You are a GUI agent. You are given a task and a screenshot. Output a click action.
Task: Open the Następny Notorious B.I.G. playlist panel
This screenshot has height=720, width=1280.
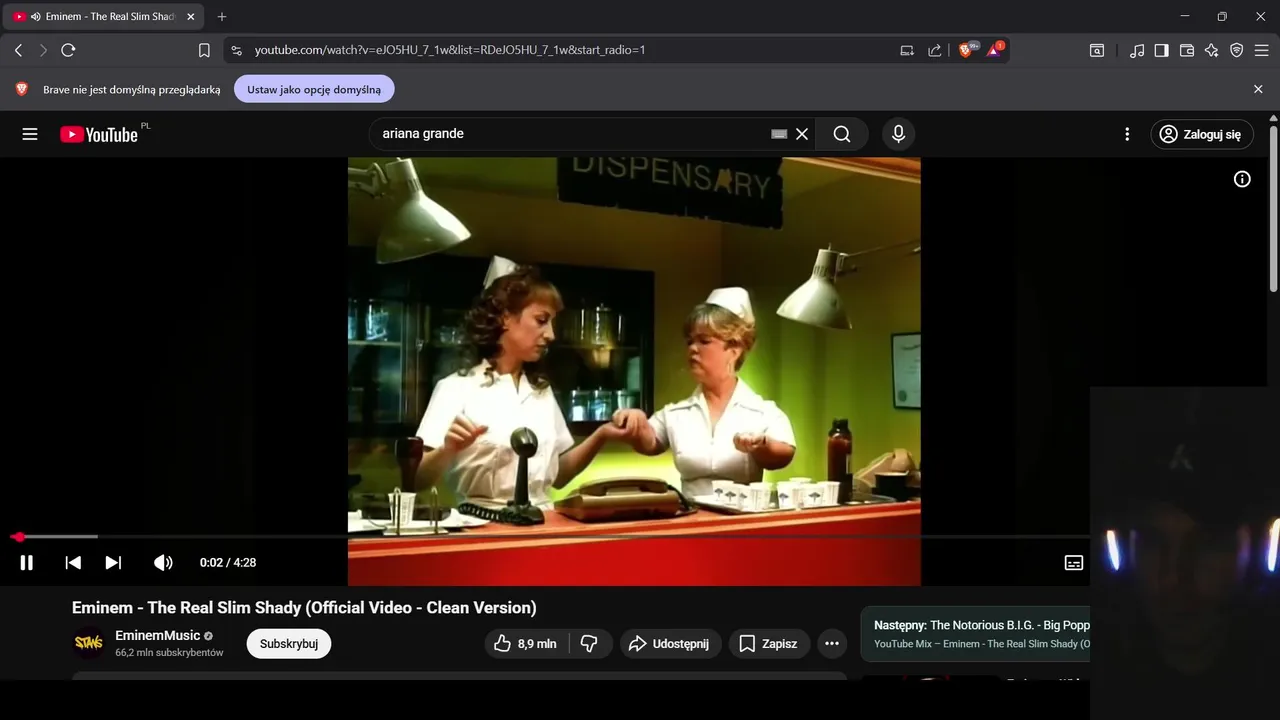[x=975, y=634]
